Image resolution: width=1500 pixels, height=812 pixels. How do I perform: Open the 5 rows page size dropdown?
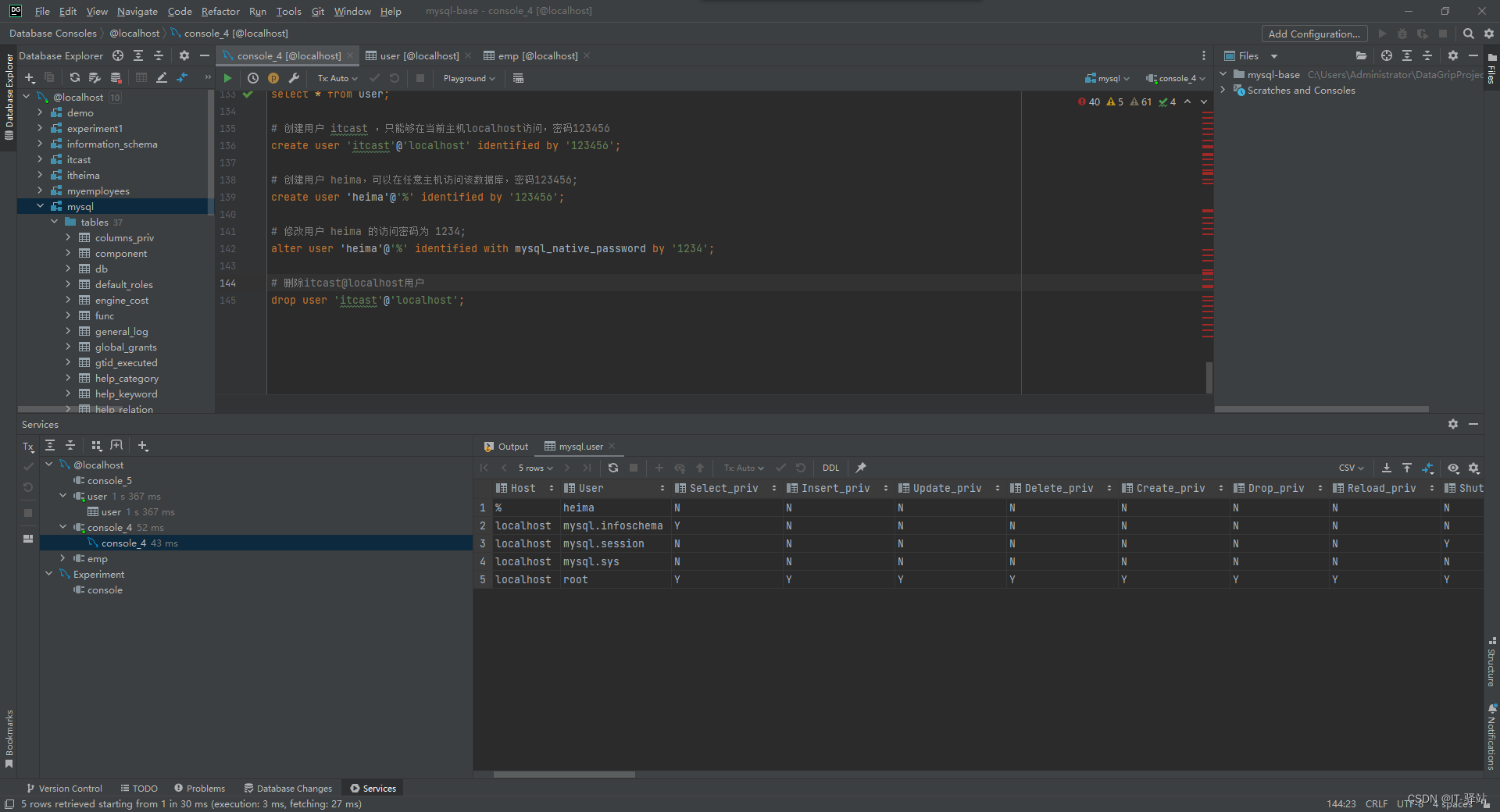pos(535,468)
